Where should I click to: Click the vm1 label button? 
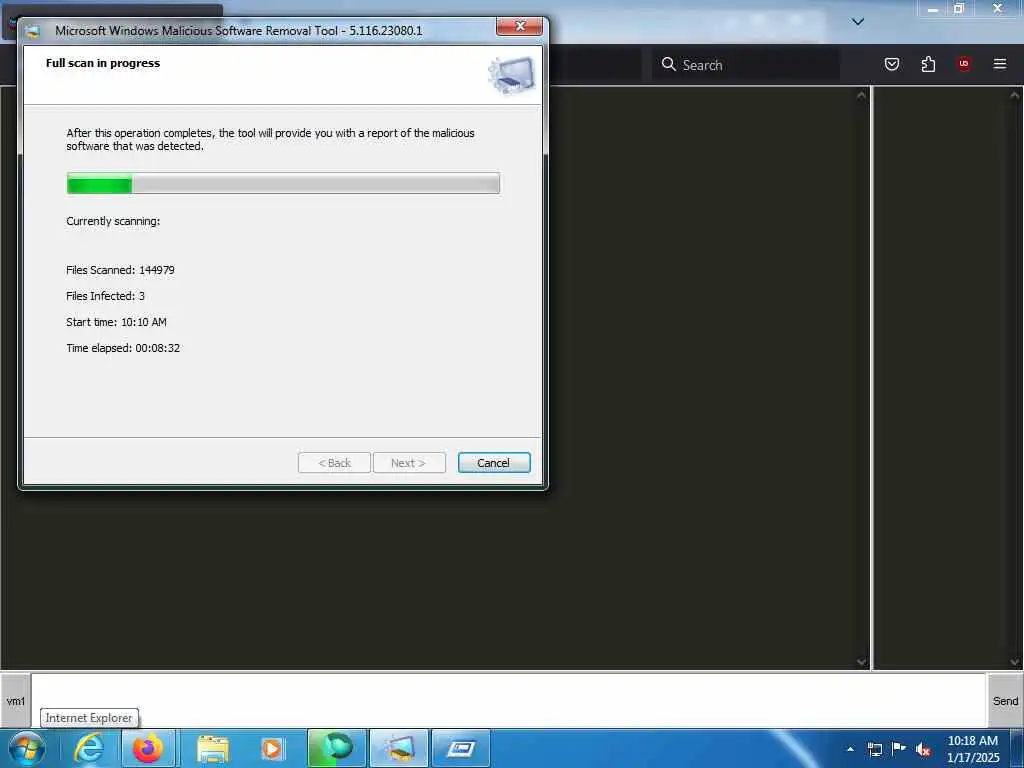tap(16, 701)
